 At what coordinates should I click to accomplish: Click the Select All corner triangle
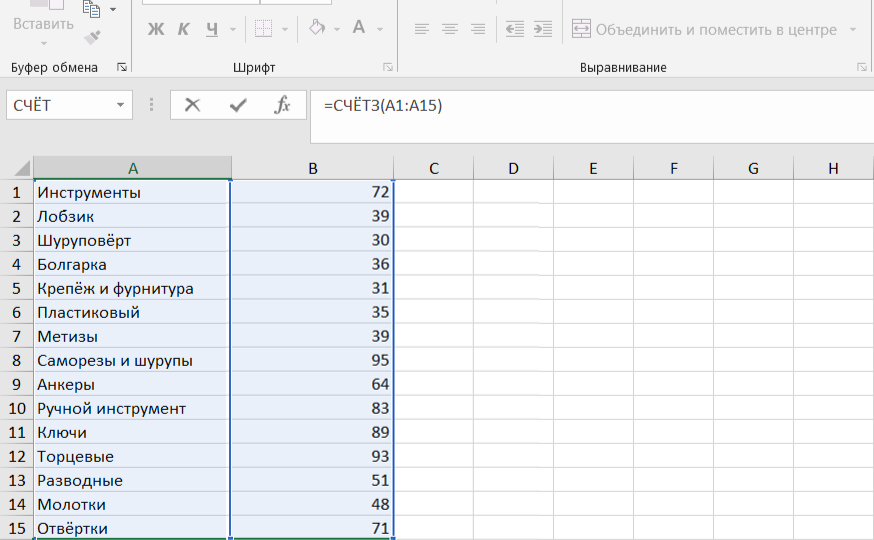tap(21, 168)
